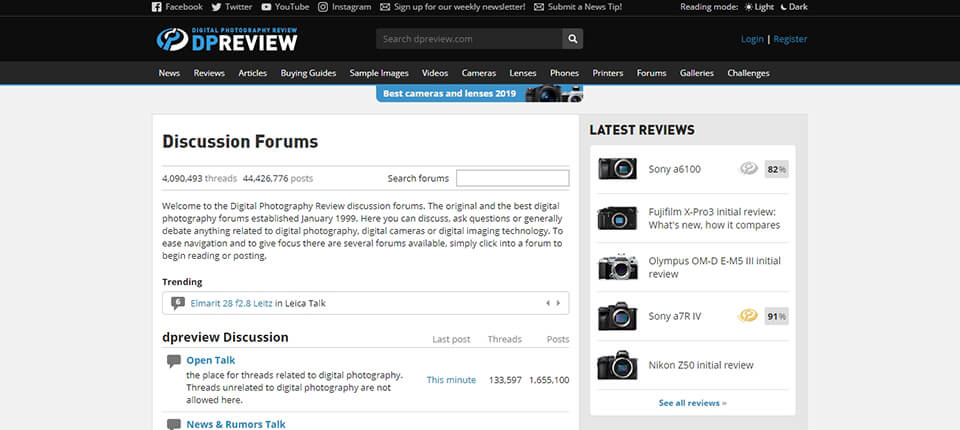Open the Reviews menu item
Viewport: 960px width, 430px height.
pyautogui.click(x=209, y=73)
